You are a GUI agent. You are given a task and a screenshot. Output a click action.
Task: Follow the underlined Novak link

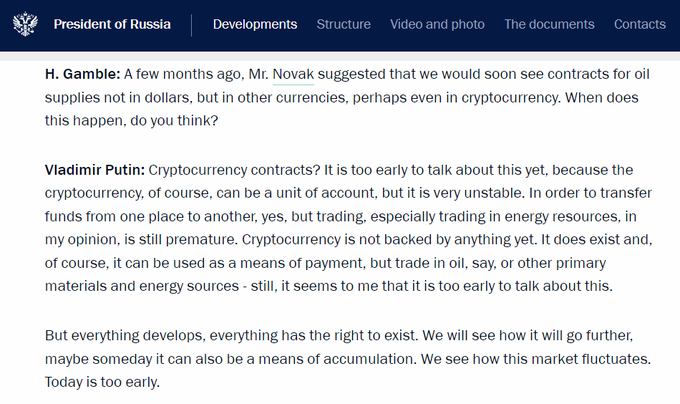click(293, 75)
